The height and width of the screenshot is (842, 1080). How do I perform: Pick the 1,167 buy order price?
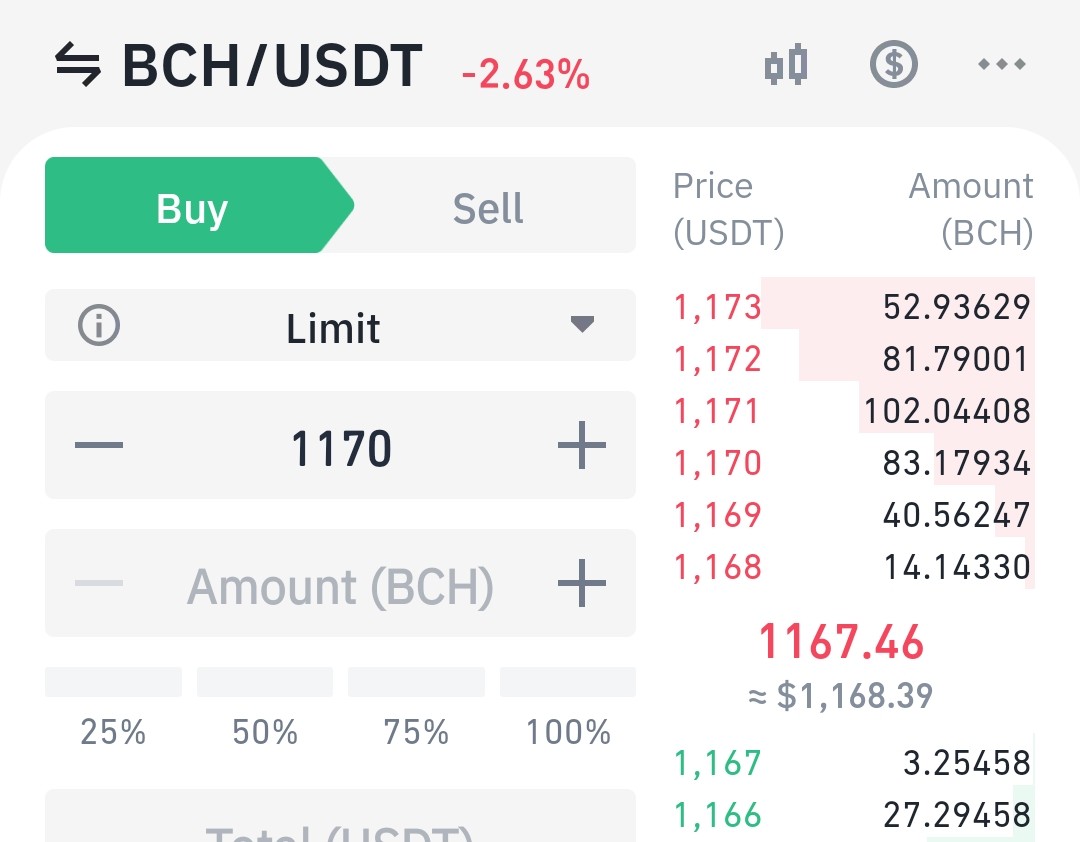pyautogui.click(x=717, y=763)
